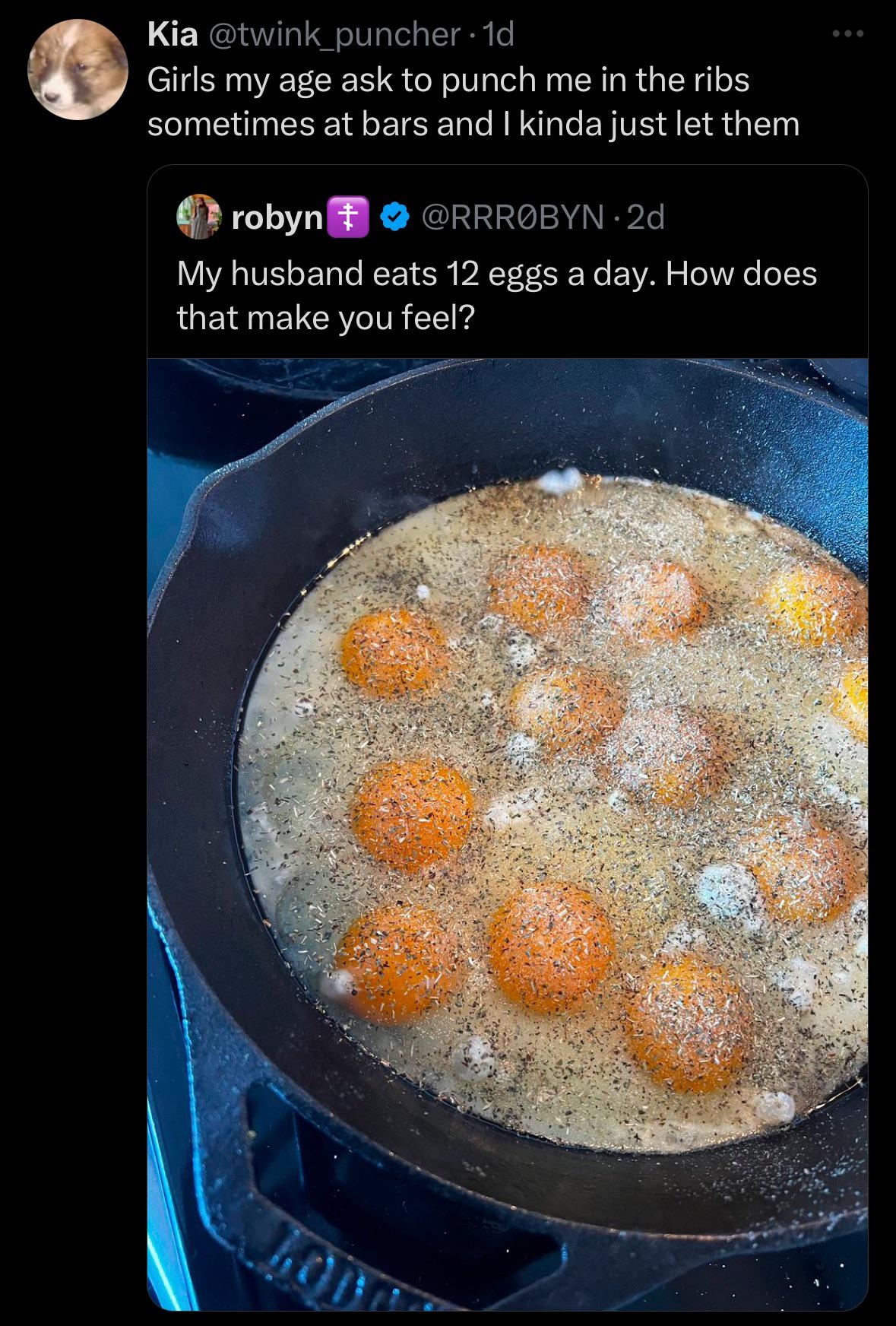The image size is (896, 1326).
Task: Open the robyn display name
Action: click(x=277, y=219)
